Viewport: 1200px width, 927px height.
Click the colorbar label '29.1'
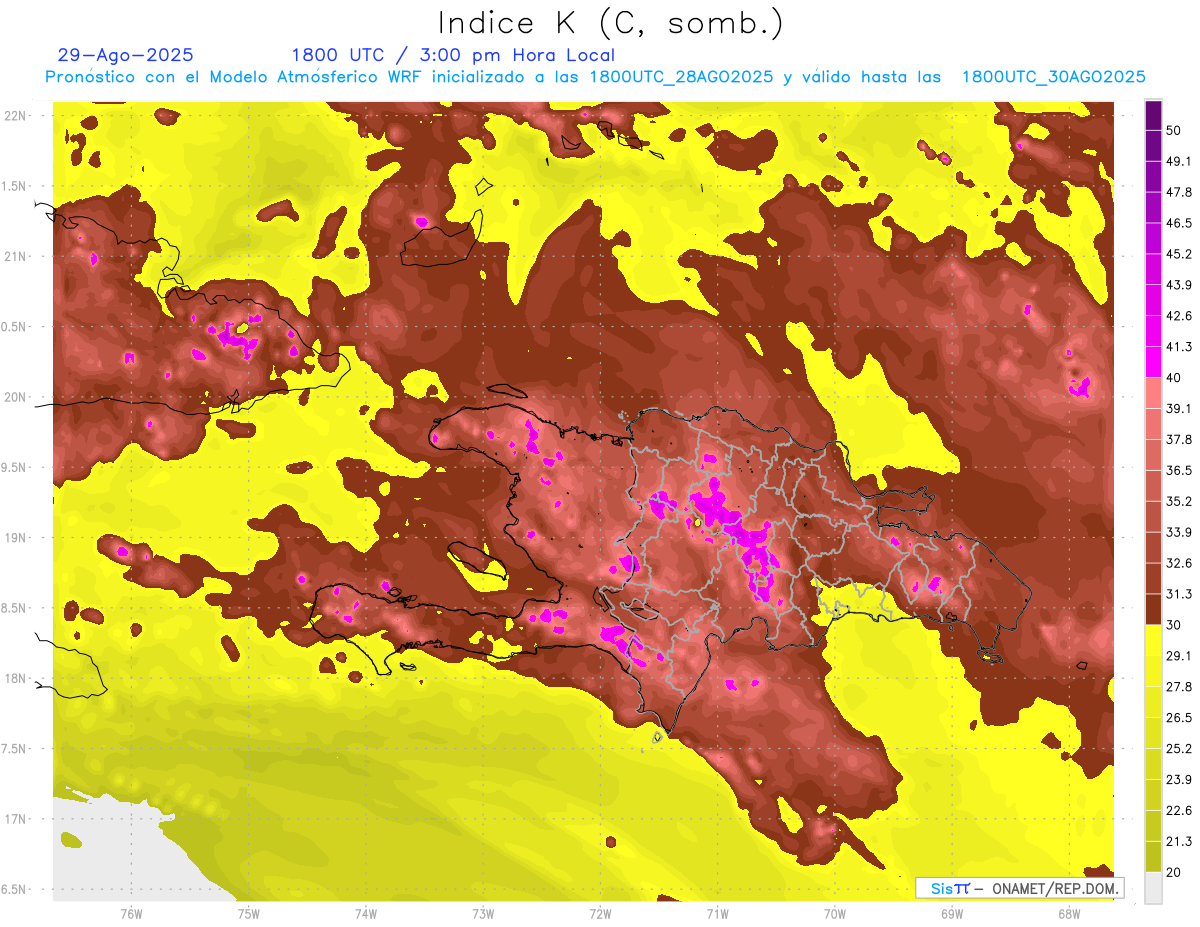click(1178, 656)
